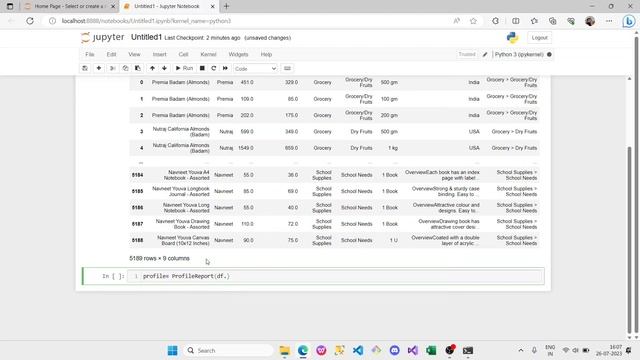
Task: Click the pencil edit-mode icon
Action: (x=485, y=54)
